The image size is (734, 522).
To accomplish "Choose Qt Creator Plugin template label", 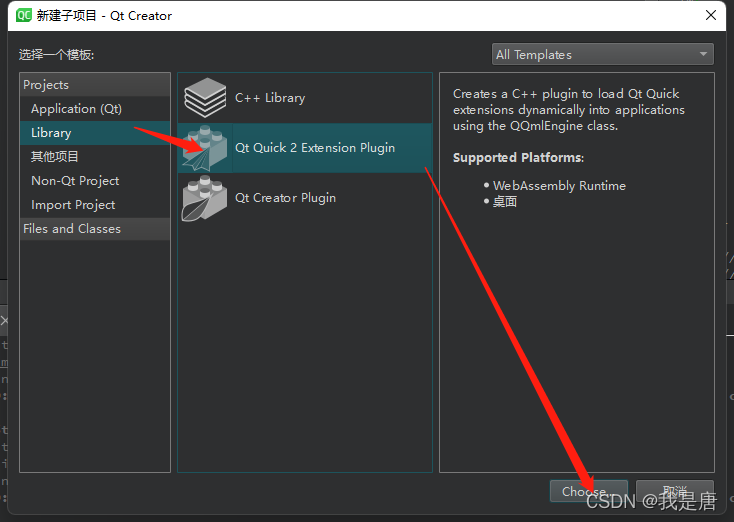I will 286,198.
